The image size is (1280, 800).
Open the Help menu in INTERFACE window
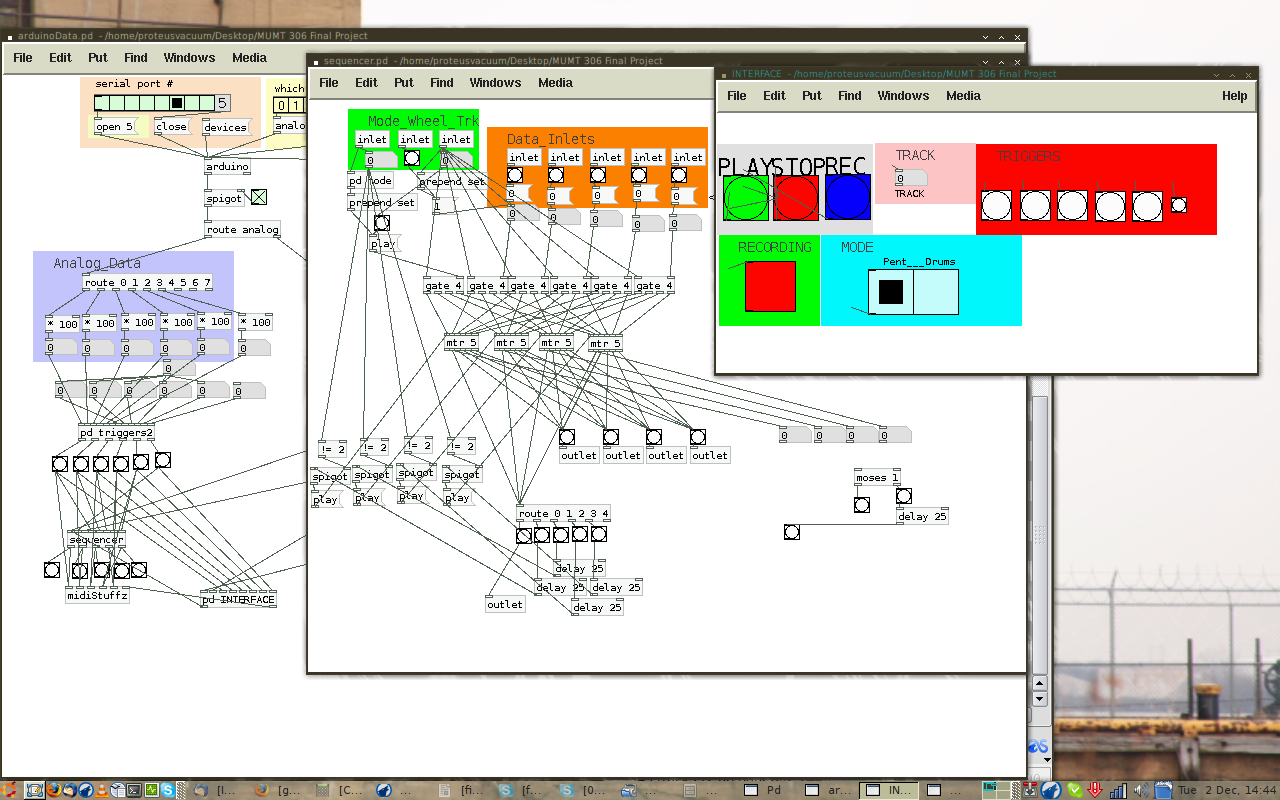point(1234,96)
